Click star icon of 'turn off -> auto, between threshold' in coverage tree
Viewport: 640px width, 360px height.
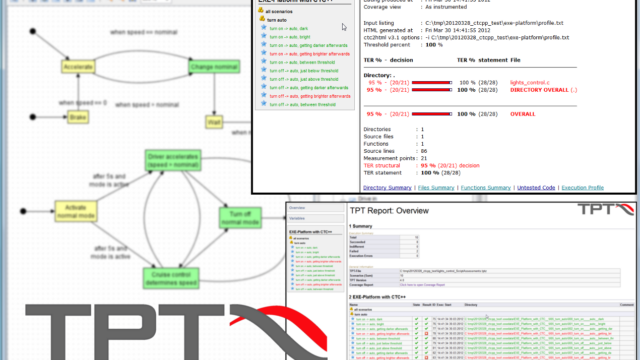click(264, 104)
